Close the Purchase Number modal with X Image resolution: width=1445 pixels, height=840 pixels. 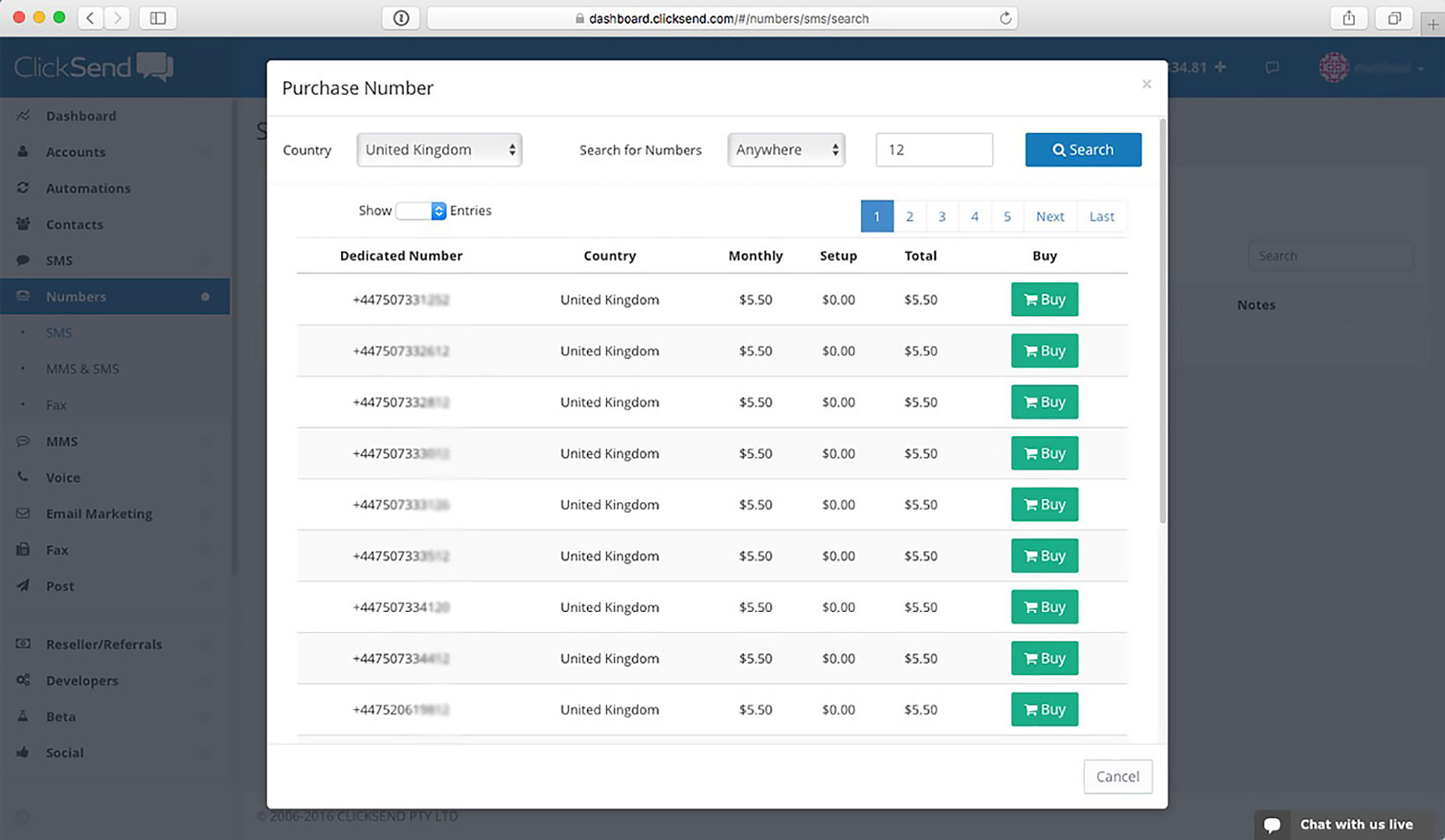pyautogui.click(x=1146, y=84)
